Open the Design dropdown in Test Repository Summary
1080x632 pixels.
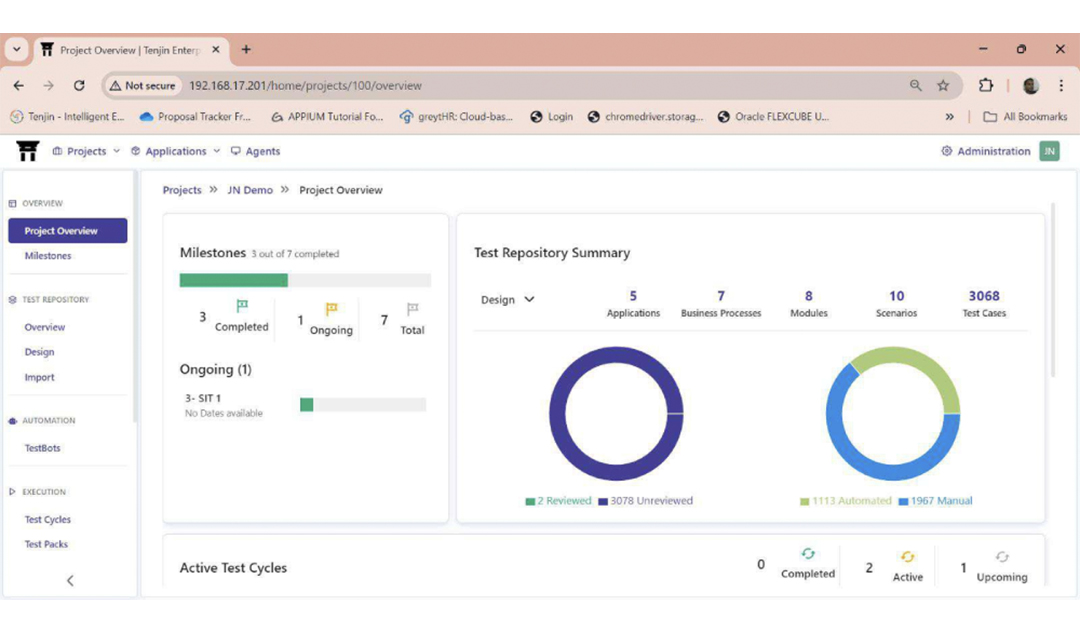pyautogui.click(x=507, y=299)
